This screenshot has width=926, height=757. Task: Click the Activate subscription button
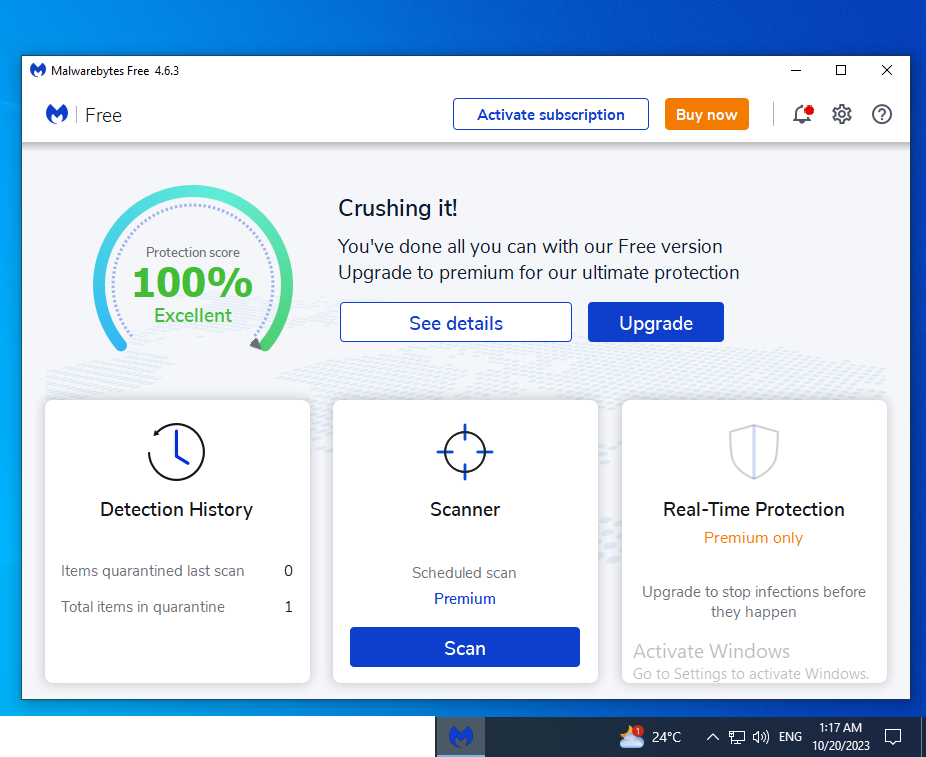point(550,114)
